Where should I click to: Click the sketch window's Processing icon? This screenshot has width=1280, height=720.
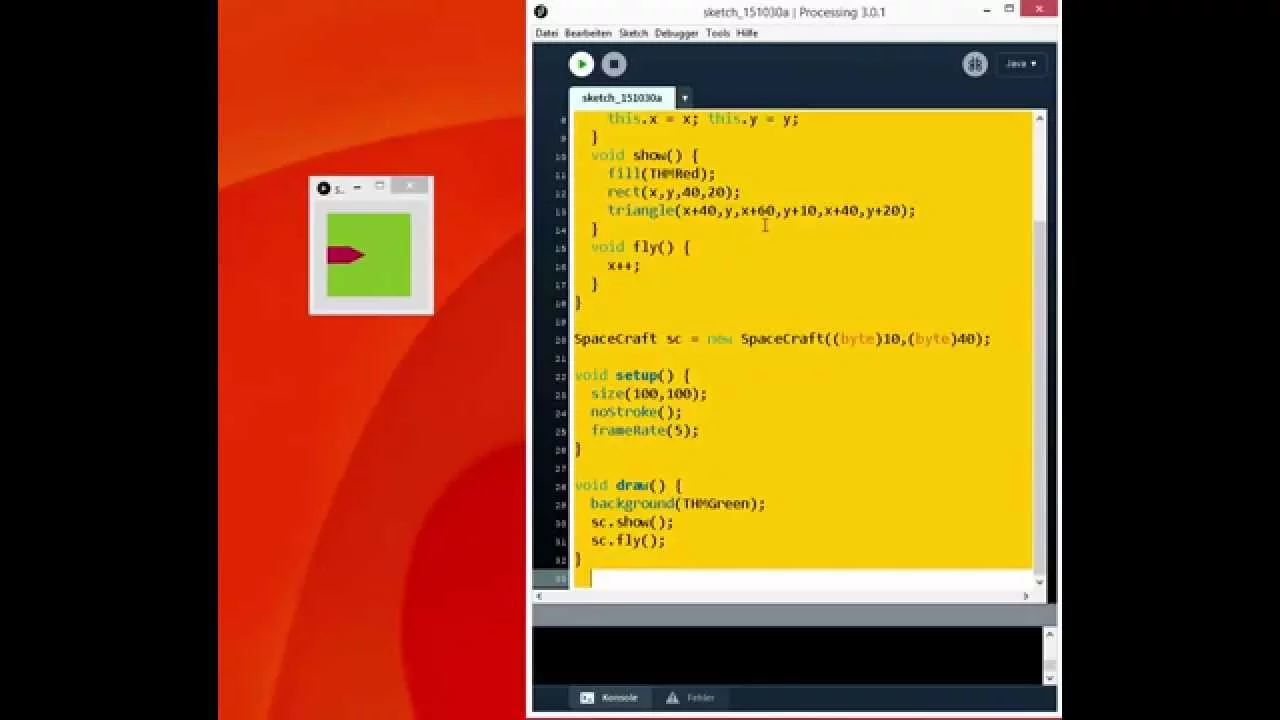[323, 188]
